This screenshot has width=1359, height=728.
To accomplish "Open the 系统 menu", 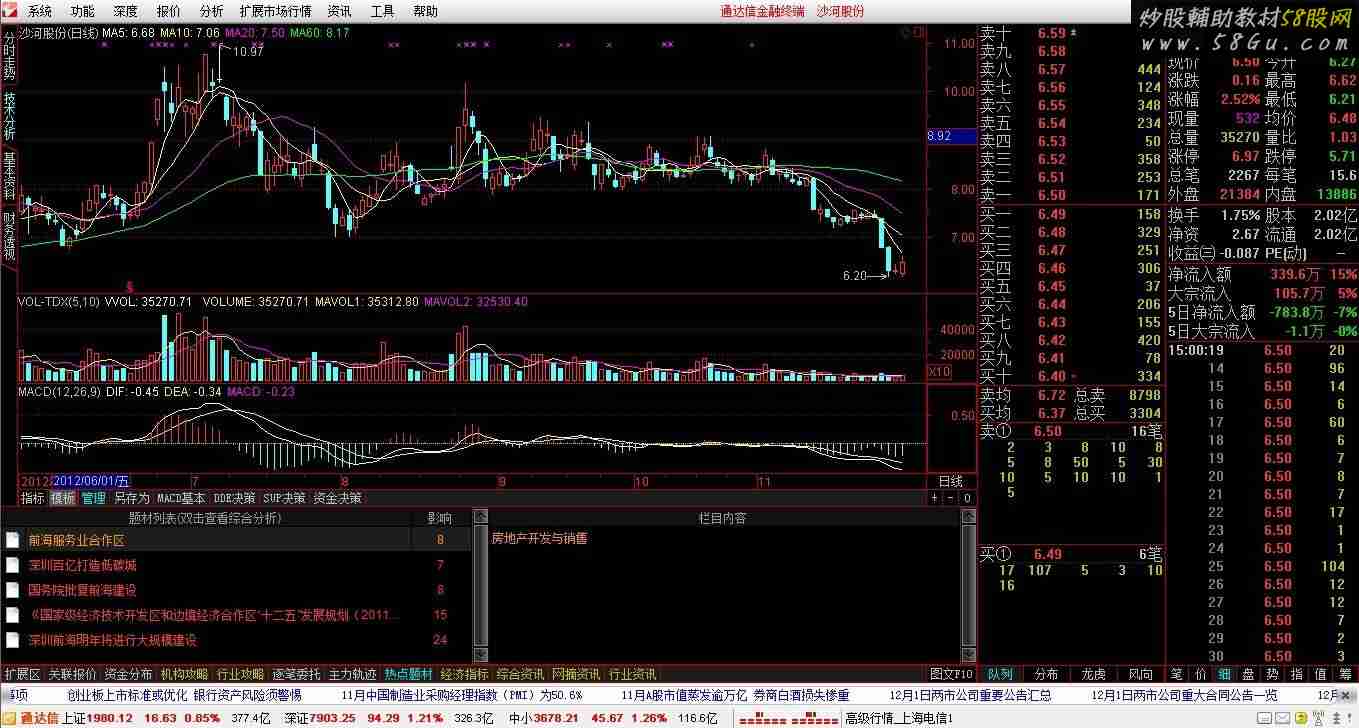I will point(40,11).
